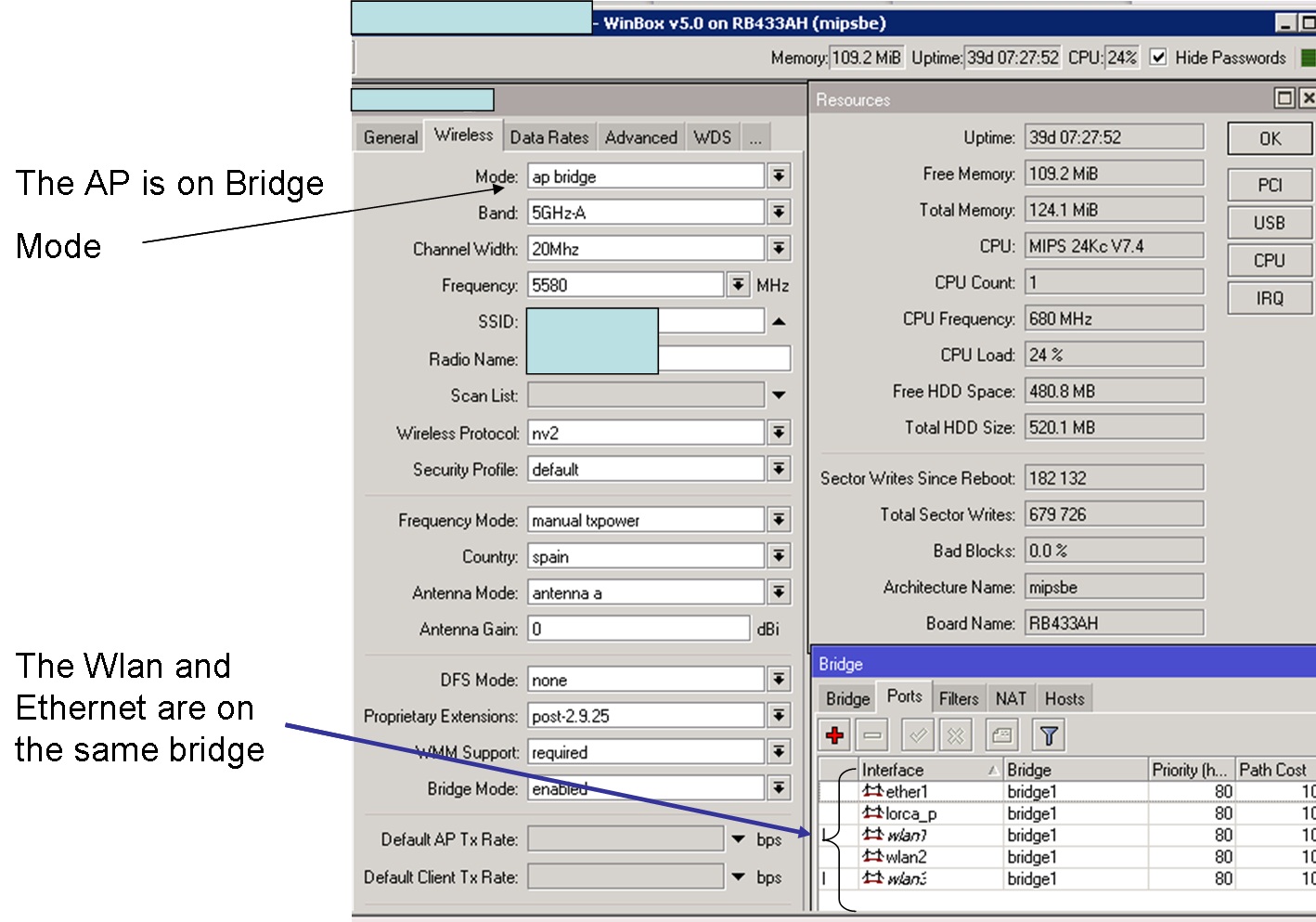Viewport: 1316px width, 922px height.
Task: Click the Sector Writes Since Reboot value 182 132
Action: (x=1114, y=478)
